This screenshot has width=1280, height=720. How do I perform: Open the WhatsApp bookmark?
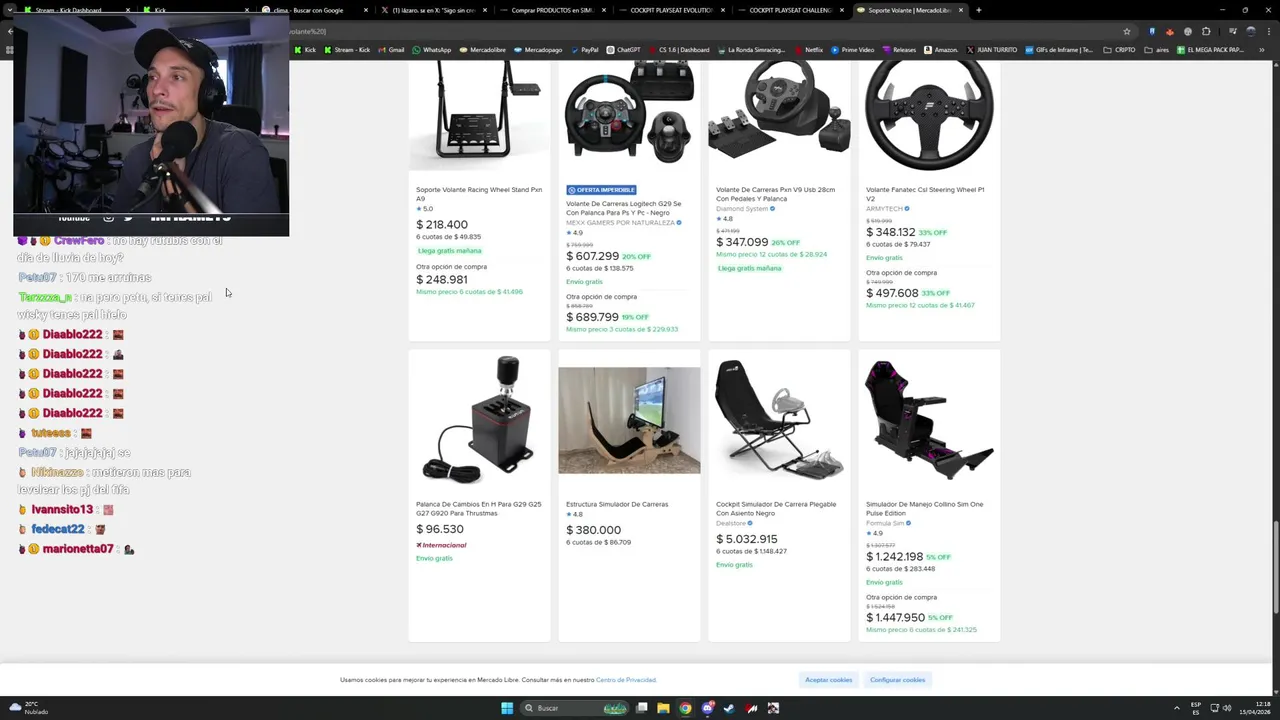[x=431, y=50]
